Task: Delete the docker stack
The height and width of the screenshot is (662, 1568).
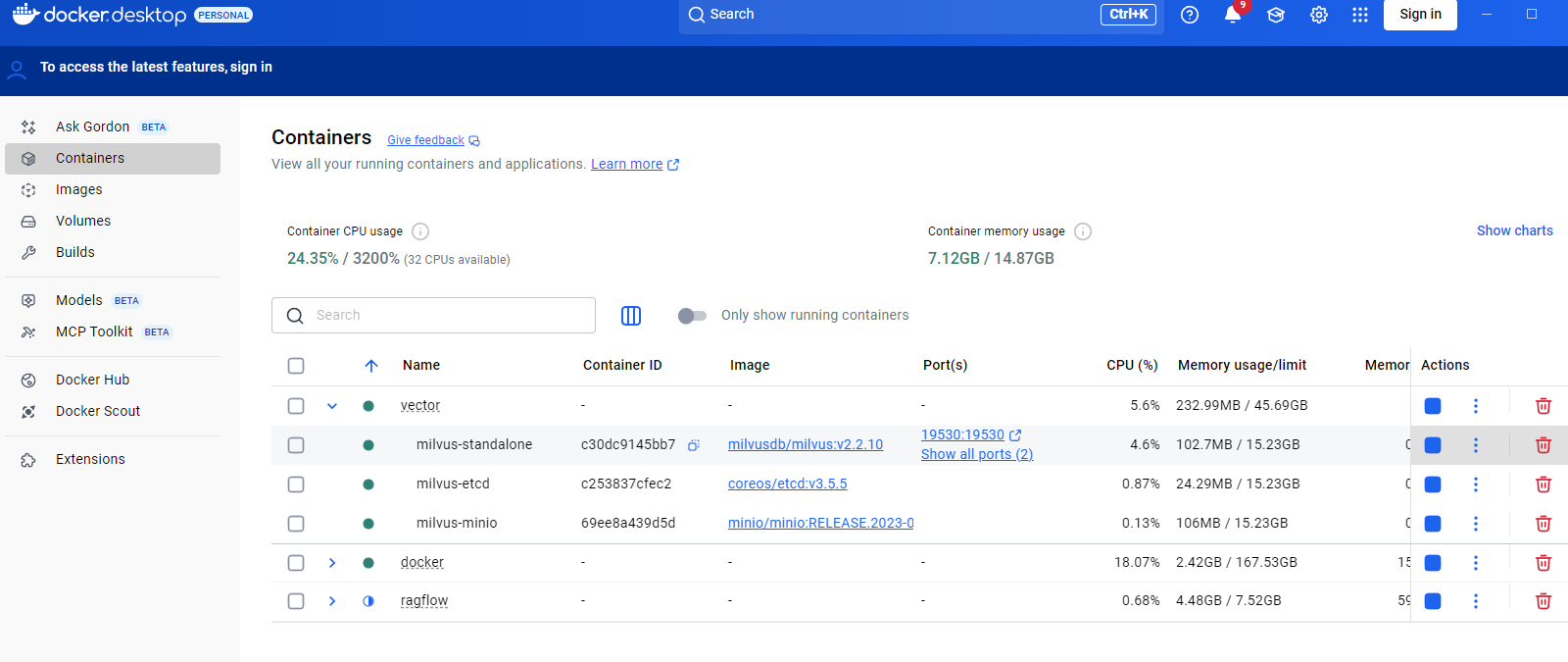Action: 1543,563
